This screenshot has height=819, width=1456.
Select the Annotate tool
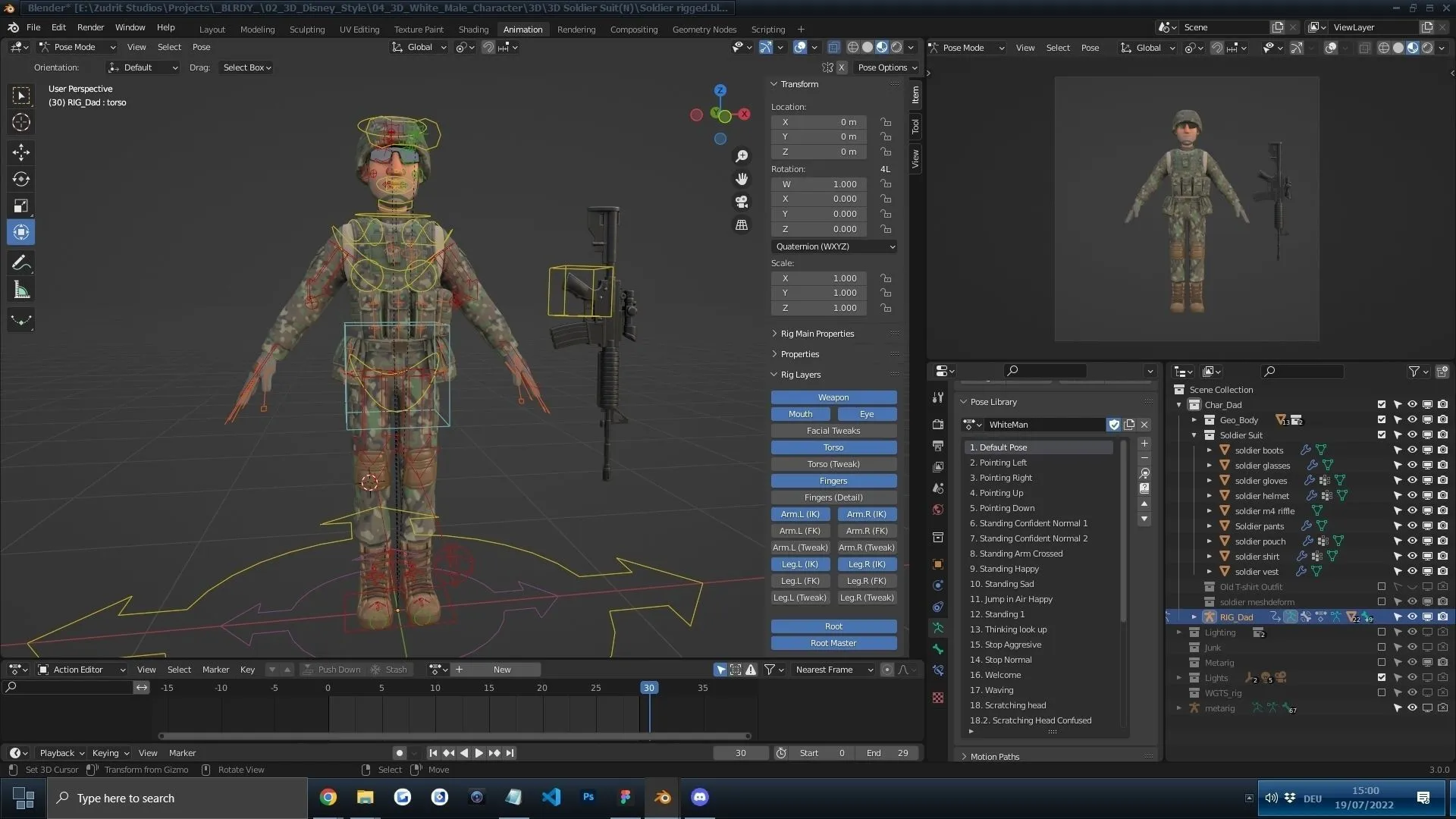pyautogui.click(x=20, y=262)
